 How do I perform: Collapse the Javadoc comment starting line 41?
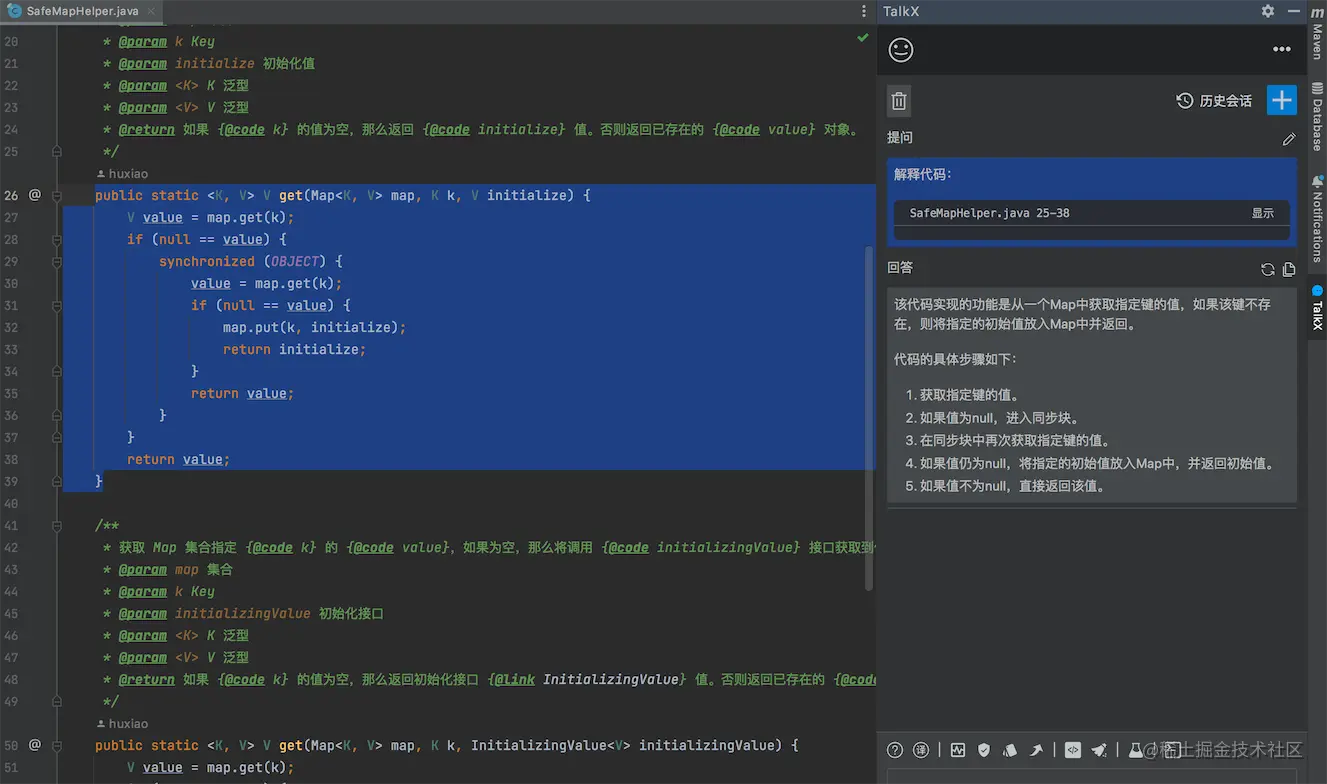coord(57,525)
